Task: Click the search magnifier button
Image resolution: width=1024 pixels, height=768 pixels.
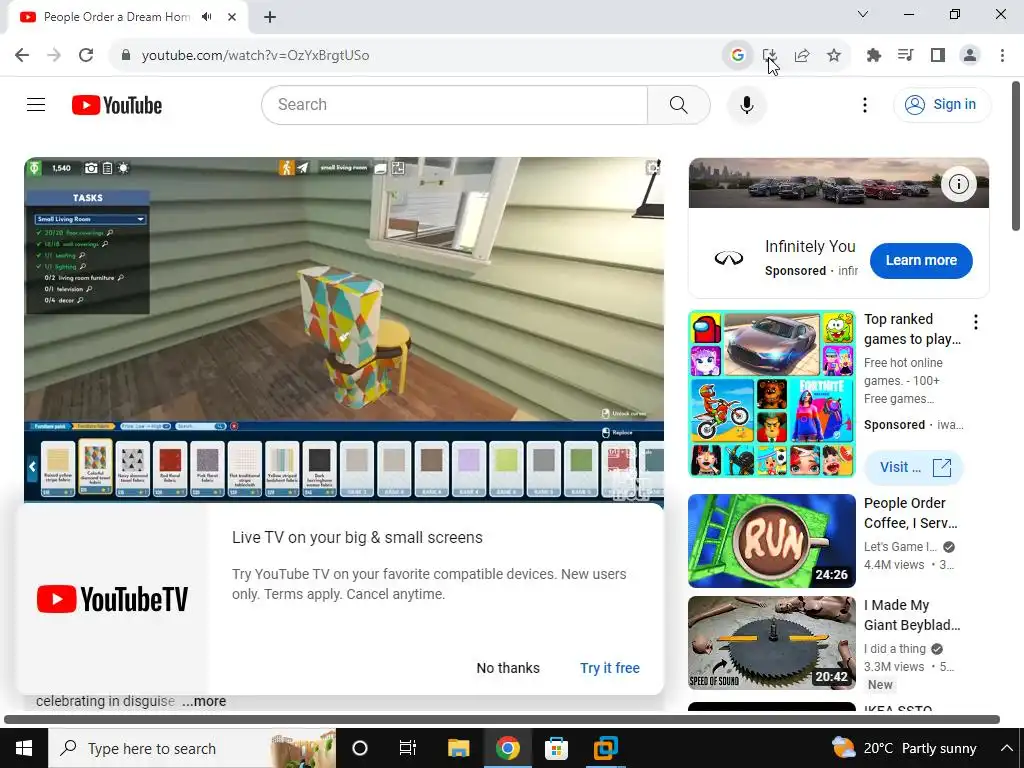Action: 679,104
